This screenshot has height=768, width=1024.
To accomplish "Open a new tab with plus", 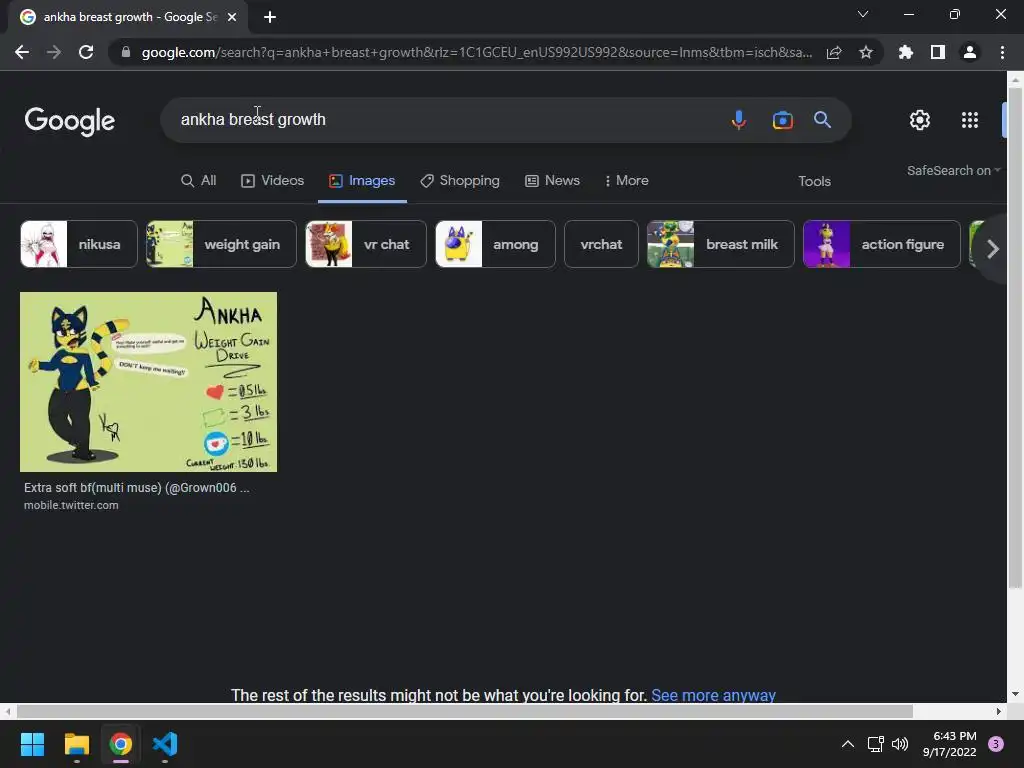I will pos(270,17).
